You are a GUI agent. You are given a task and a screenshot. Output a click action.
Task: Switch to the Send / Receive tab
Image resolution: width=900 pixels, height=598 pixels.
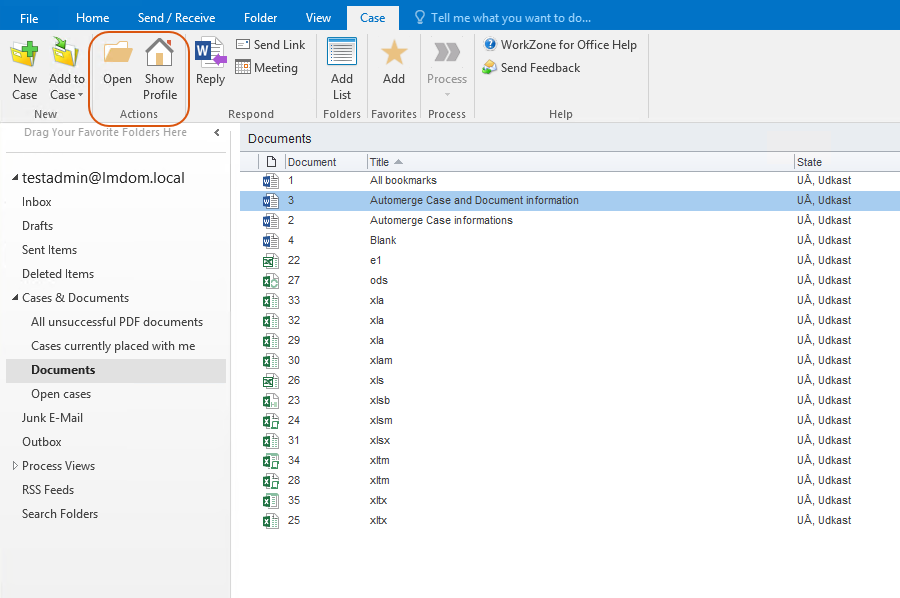[176, 18]
